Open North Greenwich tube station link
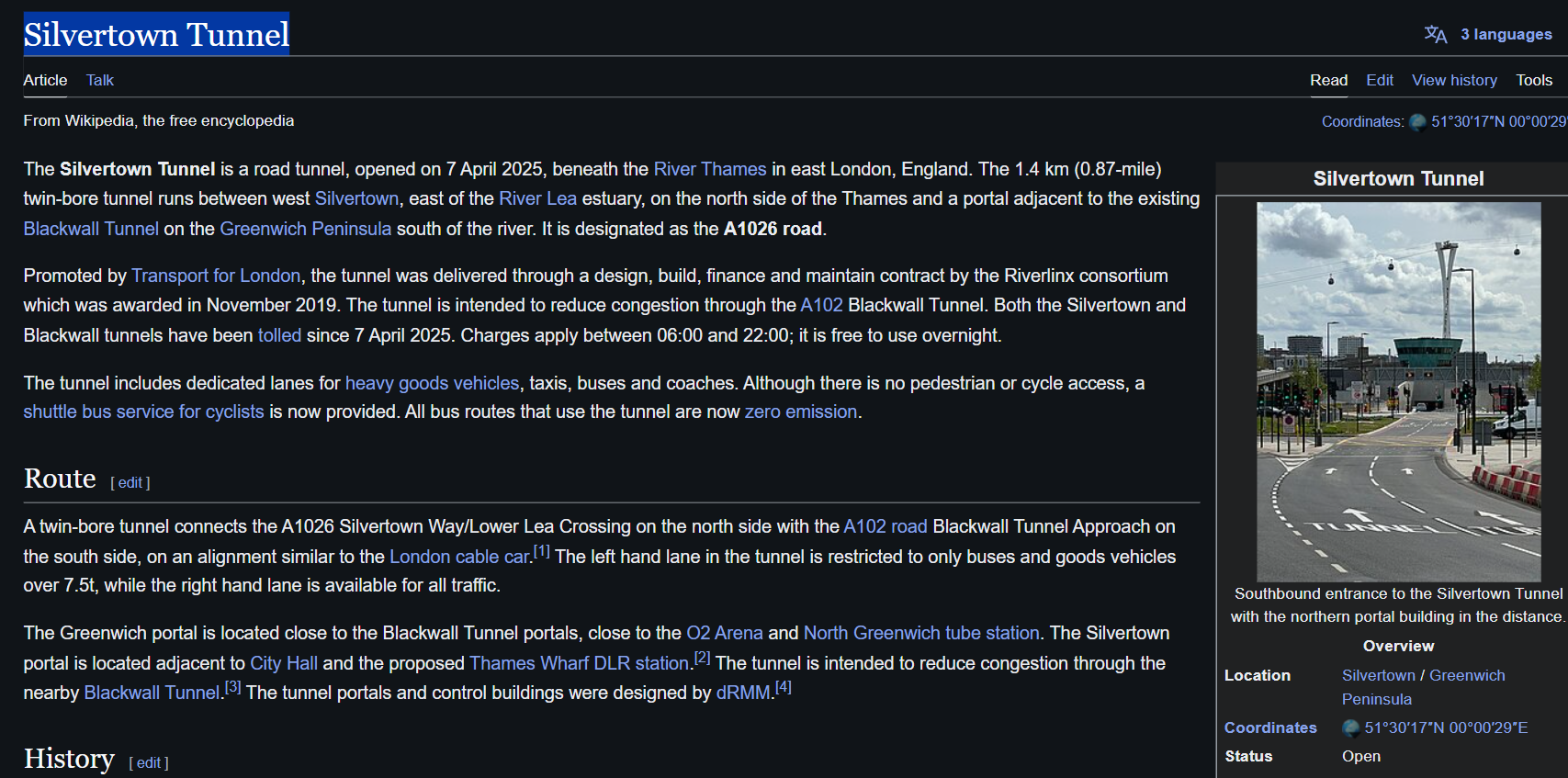This screenshot has width=1568, height=778. 921,633
